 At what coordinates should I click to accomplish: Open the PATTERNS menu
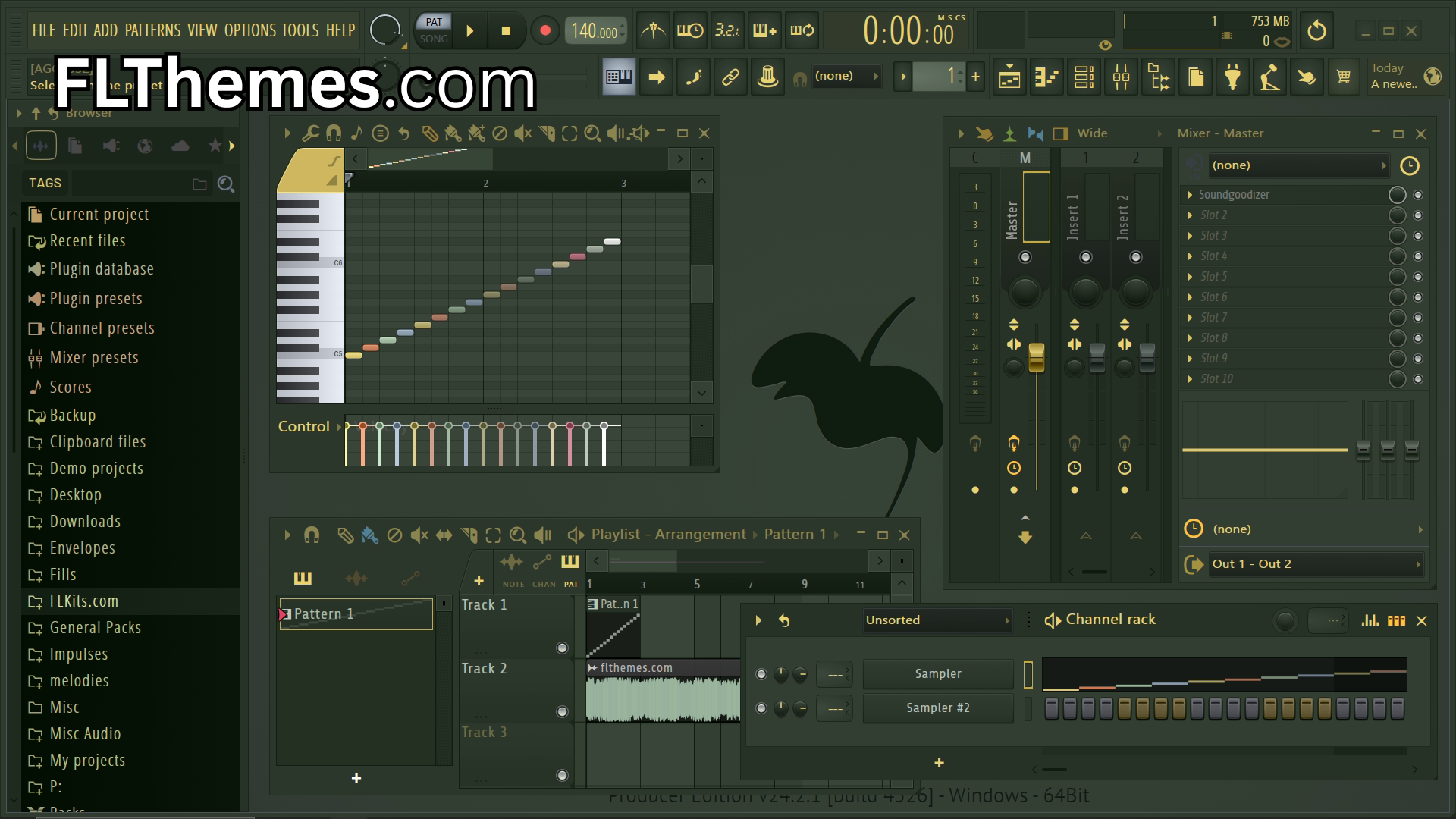point(152,30)
